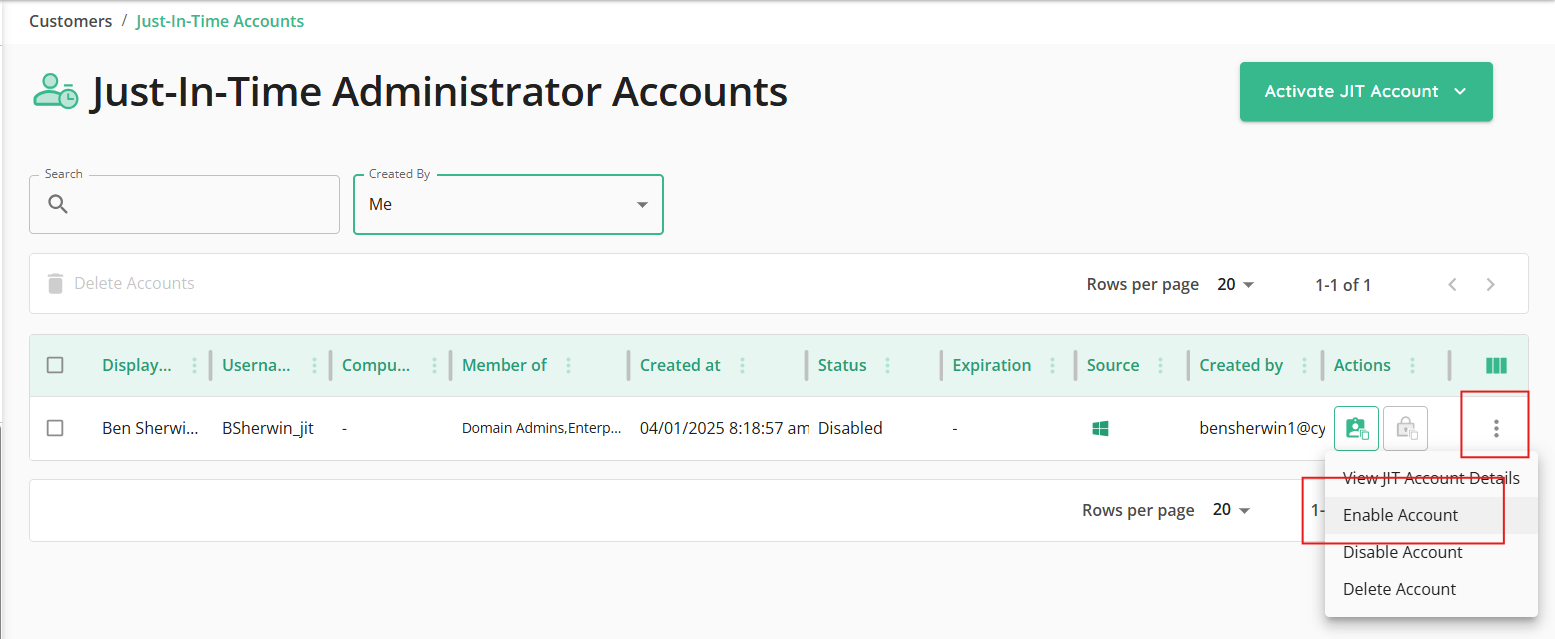This screenshot has width=1555, height=639.
Task: Open the Actions column options dots
Action: (1412, 366)
